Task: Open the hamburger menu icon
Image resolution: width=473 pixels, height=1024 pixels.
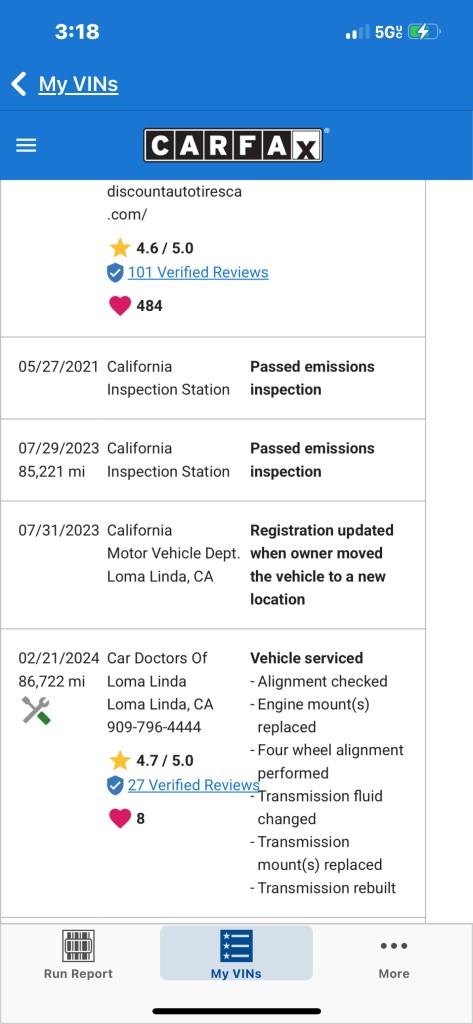Action: (x=26, y=146)
